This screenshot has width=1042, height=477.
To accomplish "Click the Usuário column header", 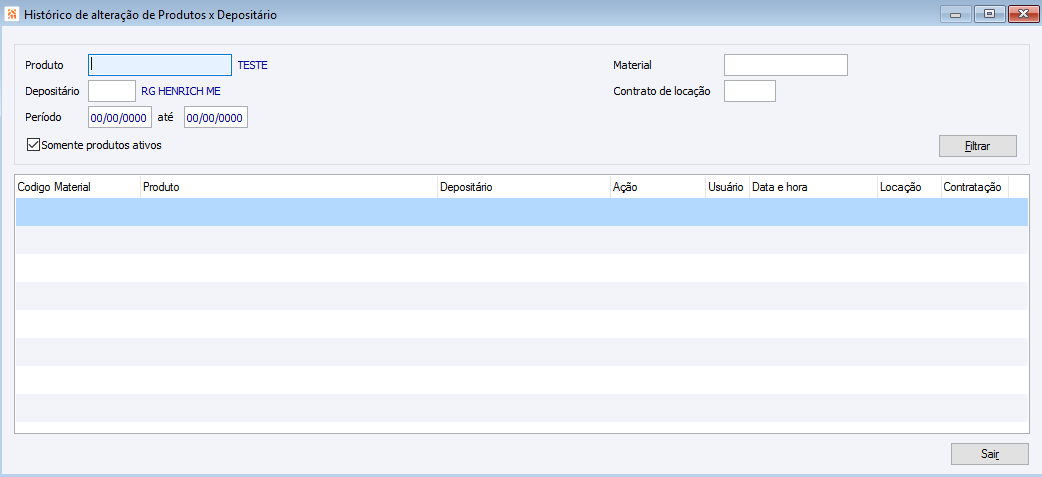I will 727,187.
